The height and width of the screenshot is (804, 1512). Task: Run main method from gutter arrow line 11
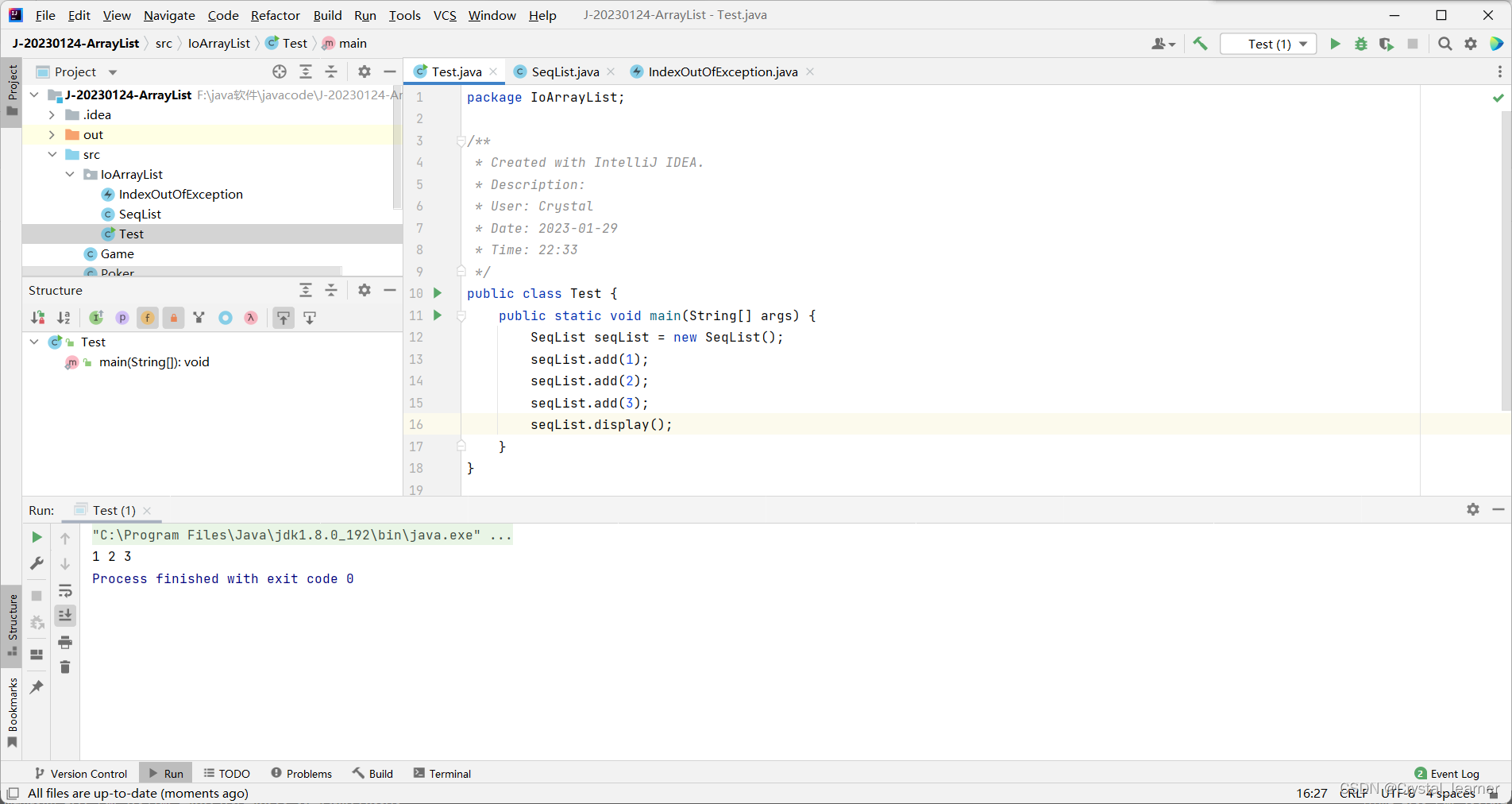coord(438,315)
